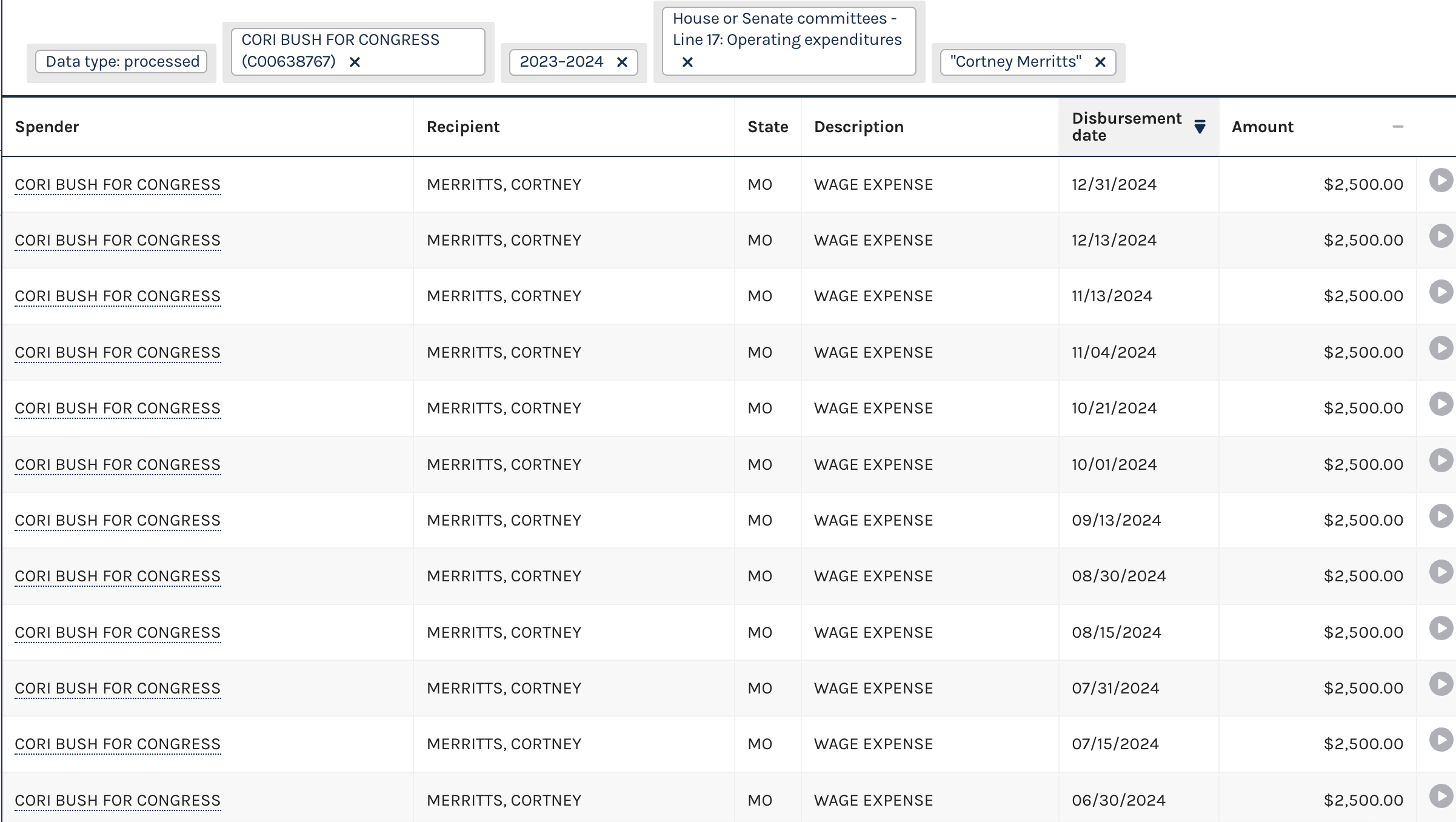Expand details for the 10/21/2024 disbursement row
The image size is (1456, 822).
click(1441, 404)
